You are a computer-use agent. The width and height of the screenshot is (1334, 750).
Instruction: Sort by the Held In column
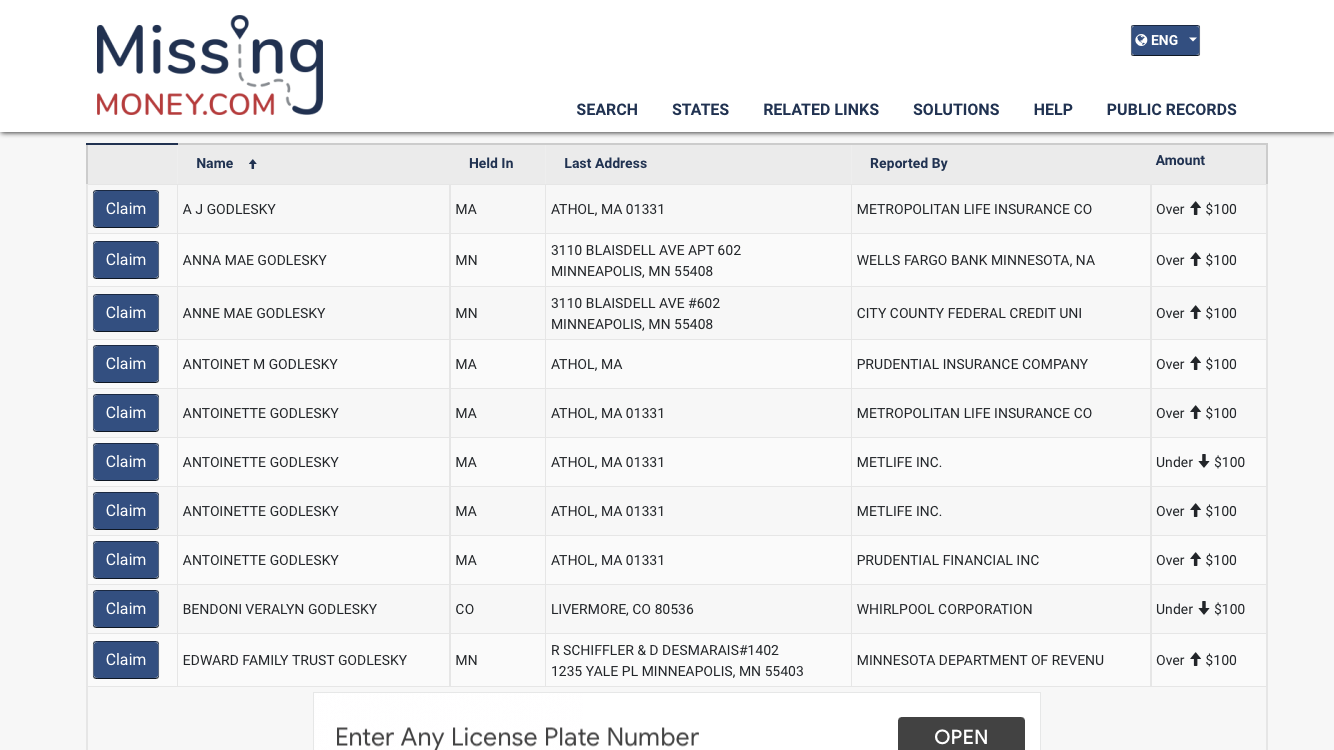point(491,163)
